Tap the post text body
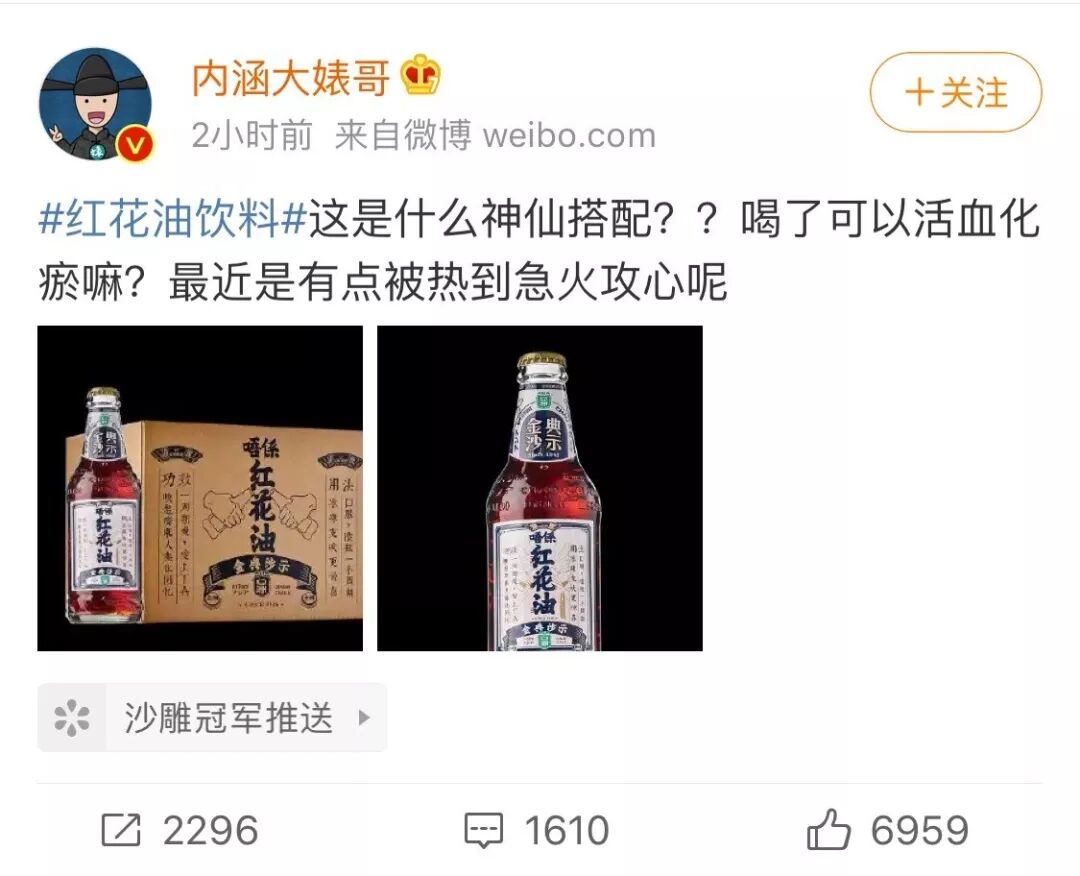Viewport: 1080px width, 876px height. [539, 251]
